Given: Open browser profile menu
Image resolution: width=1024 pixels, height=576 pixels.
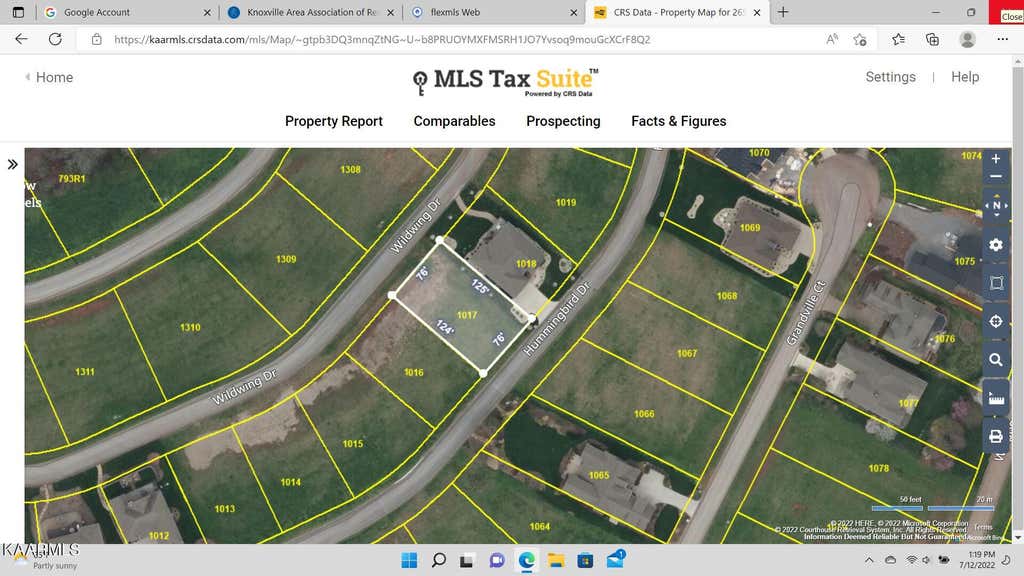Looking at the screenshot, I should pos(967,39).
